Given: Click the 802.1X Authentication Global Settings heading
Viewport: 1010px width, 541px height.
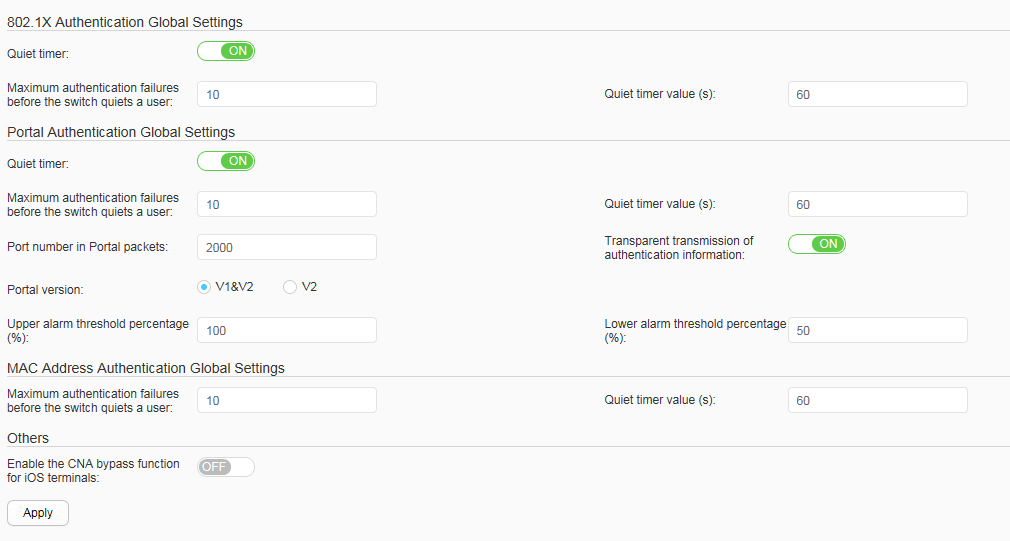Looking at the screenshot, I should click(125, 22).
